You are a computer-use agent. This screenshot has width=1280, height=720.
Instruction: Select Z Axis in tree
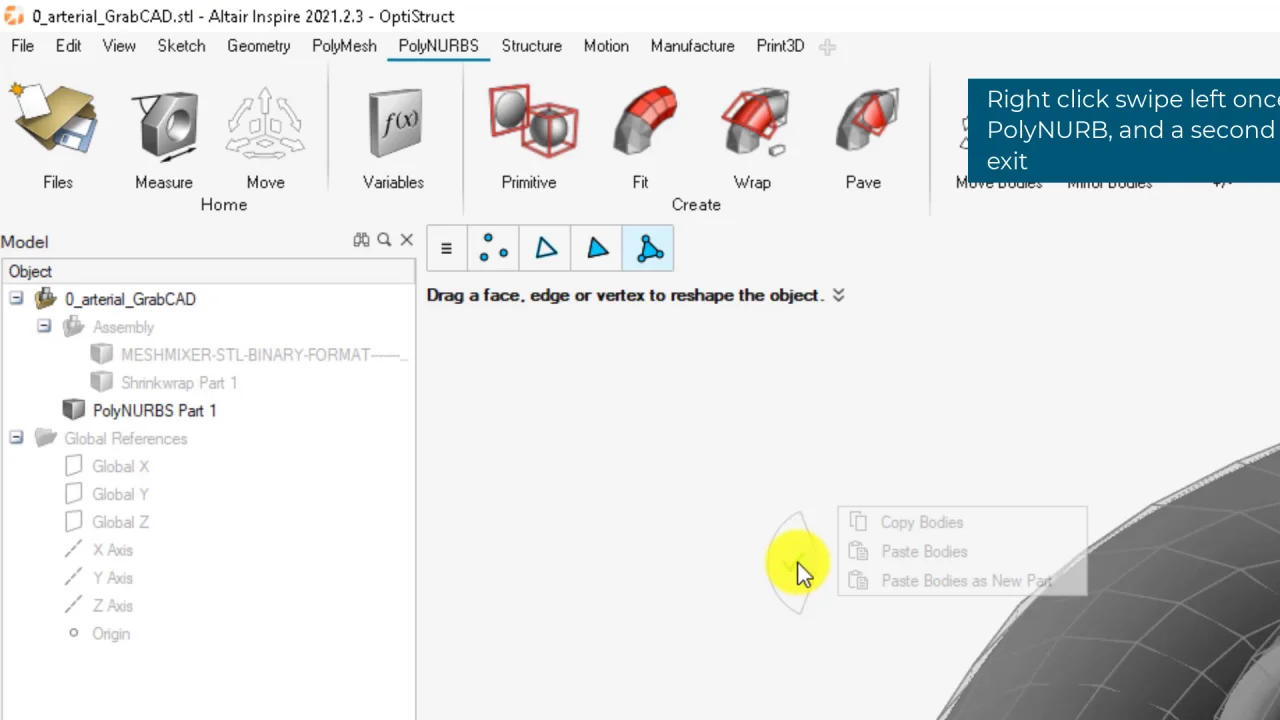coord(112,606)
